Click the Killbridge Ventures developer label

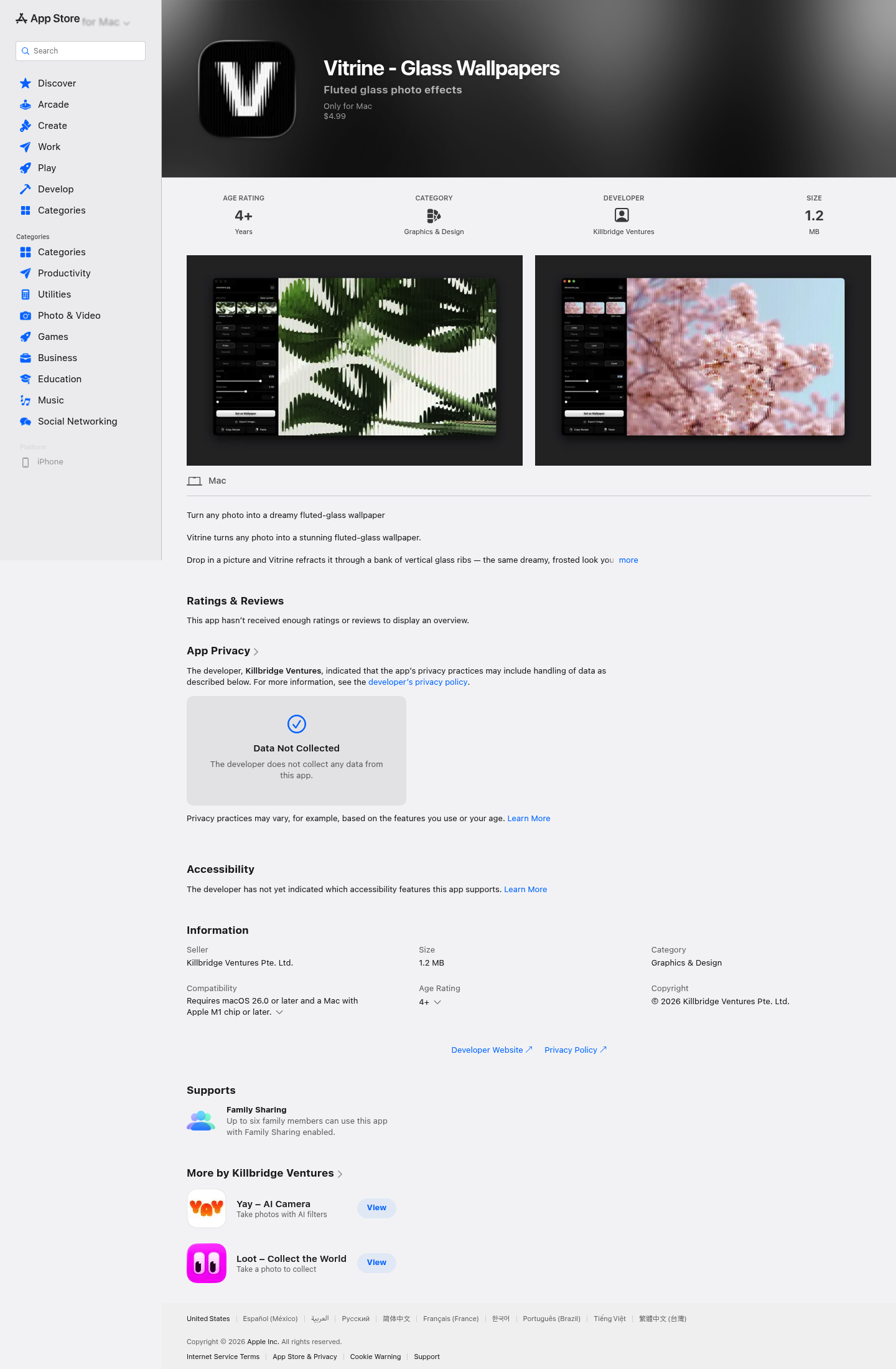pyautogui.click(x=623, y=232)
